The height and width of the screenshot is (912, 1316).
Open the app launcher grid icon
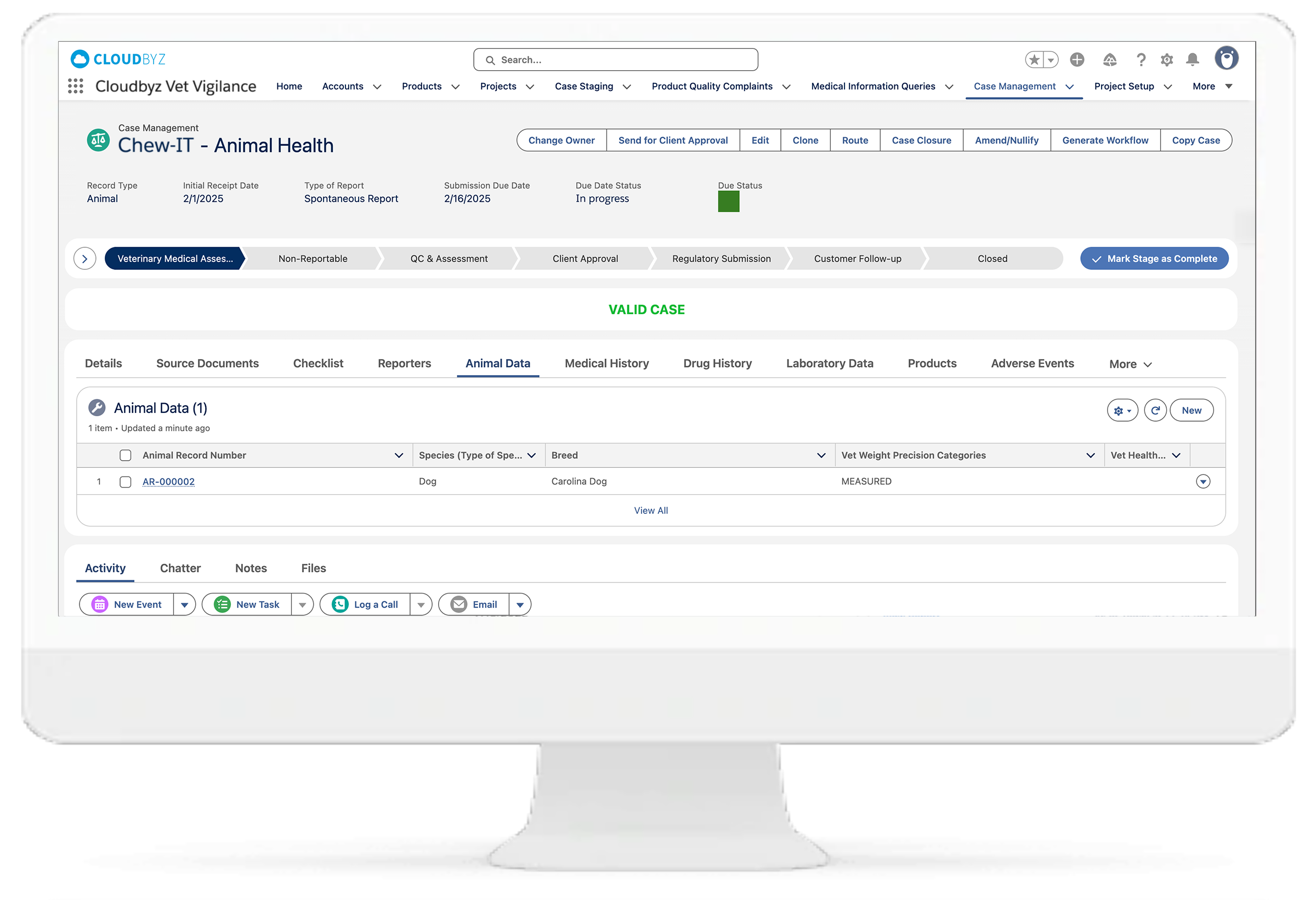coord(76,86)
